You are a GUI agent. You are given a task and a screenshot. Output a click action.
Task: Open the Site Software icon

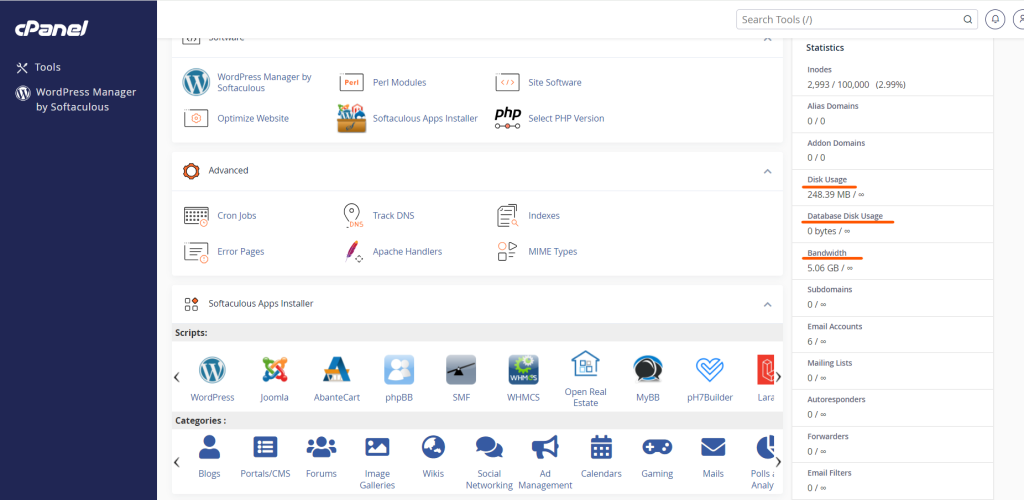[x=507, y=82]
